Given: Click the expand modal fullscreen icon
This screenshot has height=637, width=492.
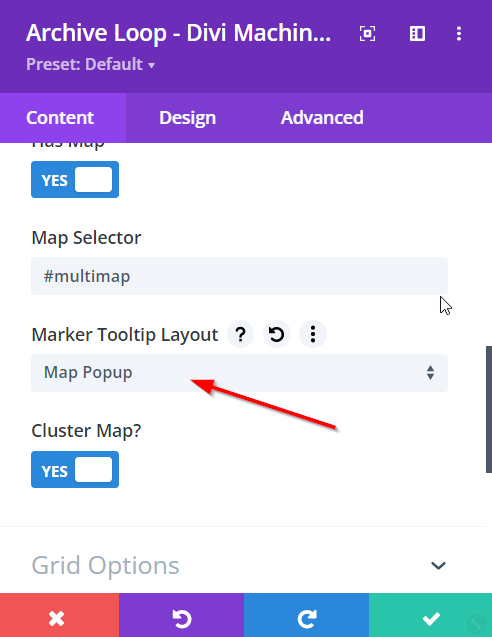Looking at the screenshot, I should click(367, 33).
